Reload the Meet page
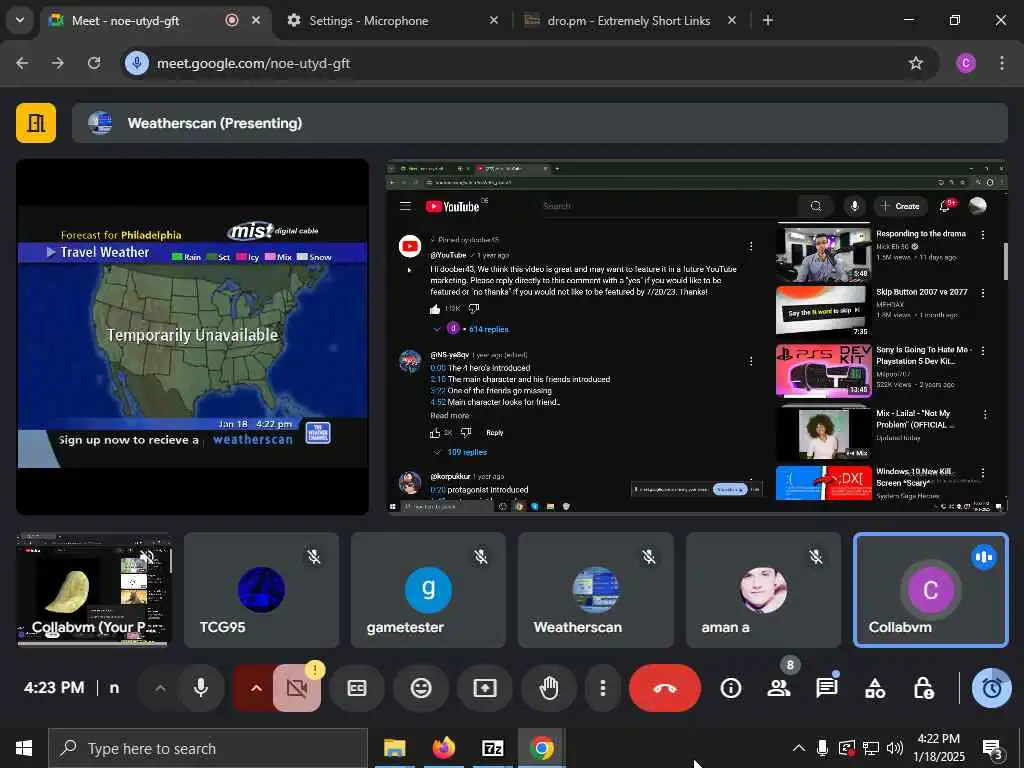This screenshot has width=1024, height=768. point(94,63)
